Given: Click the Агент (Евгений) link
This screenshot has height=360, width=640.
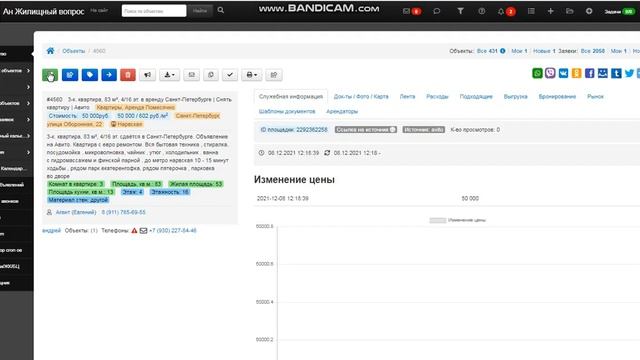Looking at the screenshot, I should (76, 212).
